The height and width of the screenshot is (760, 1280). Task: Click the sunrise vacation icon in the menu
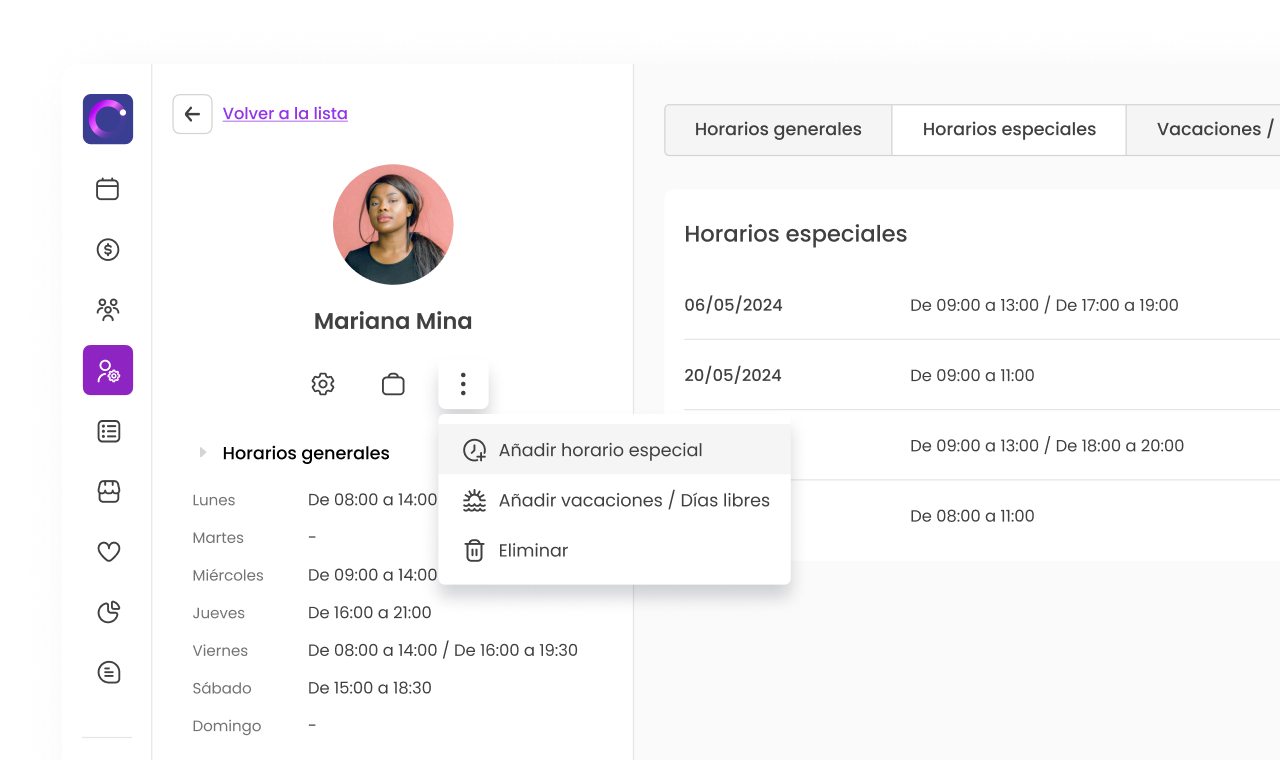(x=474, y=500)
